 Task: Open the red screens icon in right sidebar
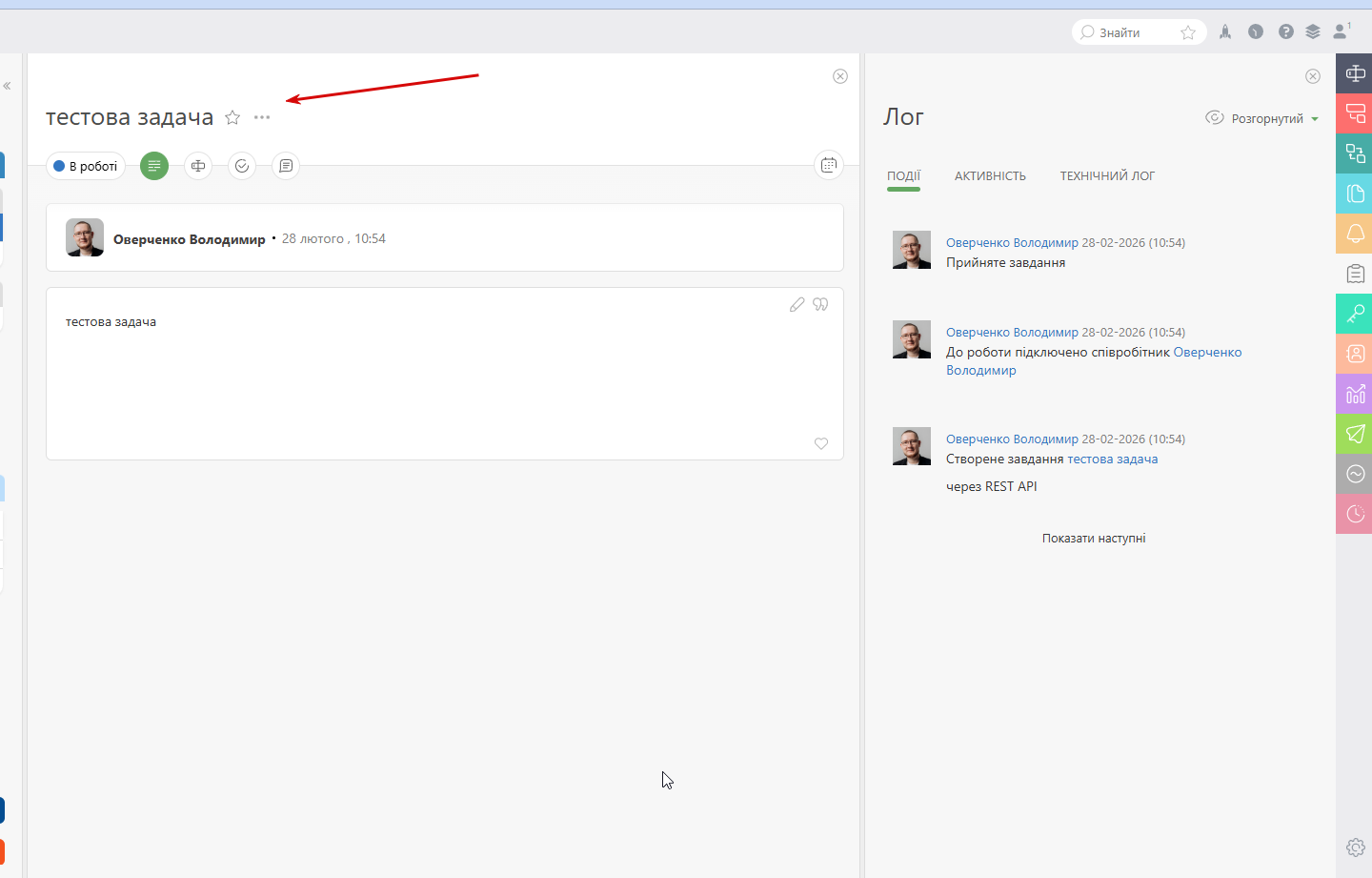(1354, 113)
